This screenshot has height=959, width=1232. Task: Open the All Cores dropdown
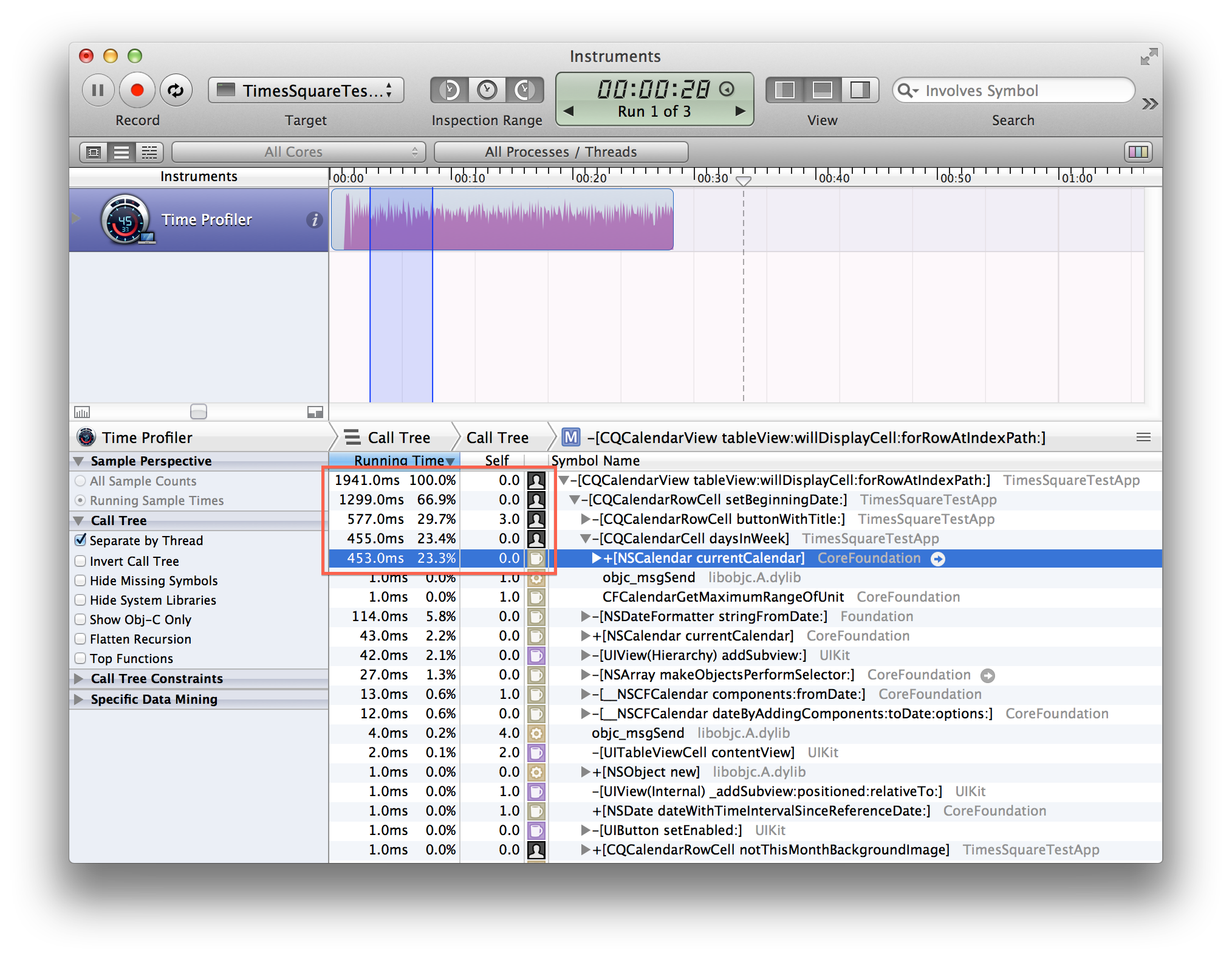tap(298, 152)
